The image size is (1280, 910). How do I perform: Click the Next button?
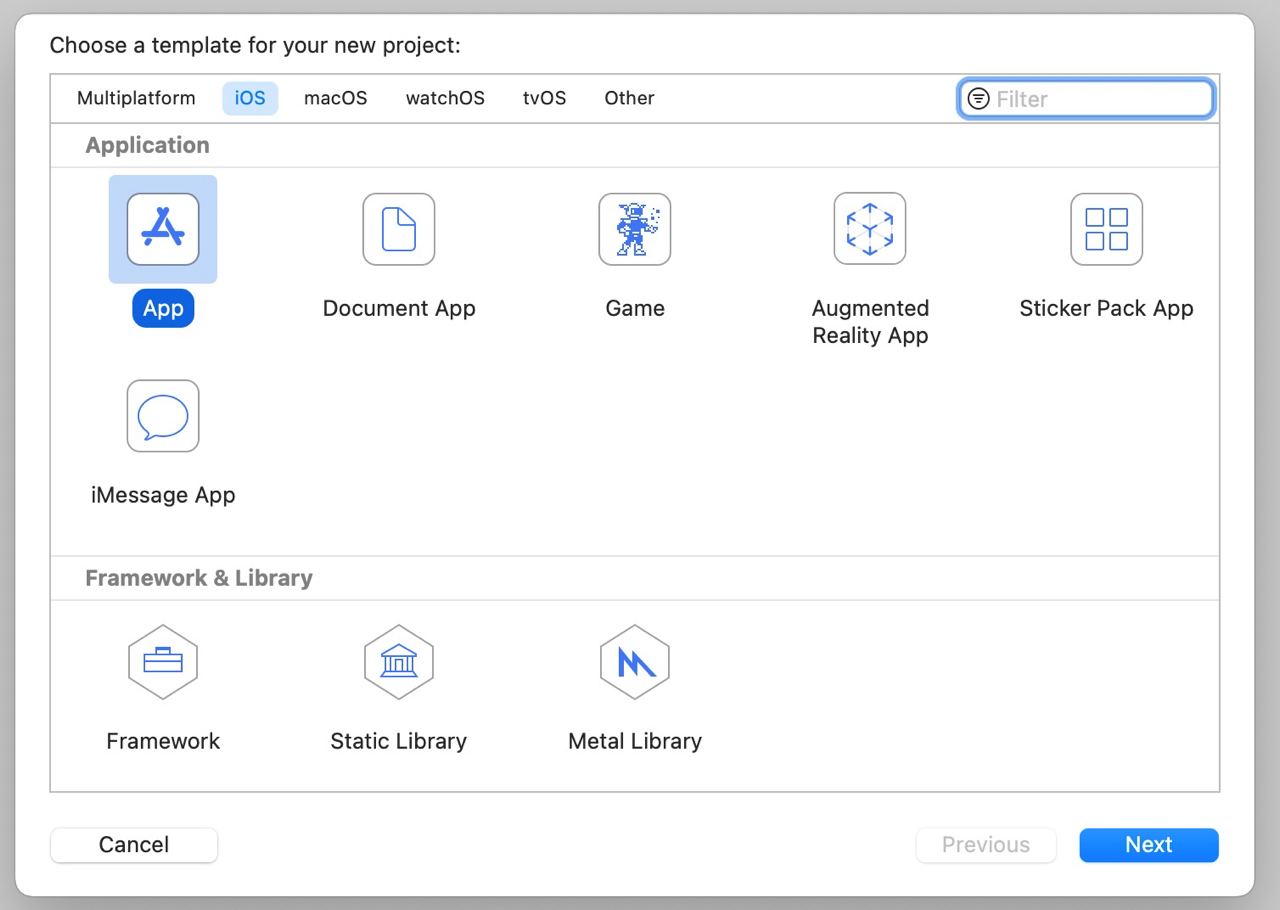pyautogui.click(x=1149, y=845)
